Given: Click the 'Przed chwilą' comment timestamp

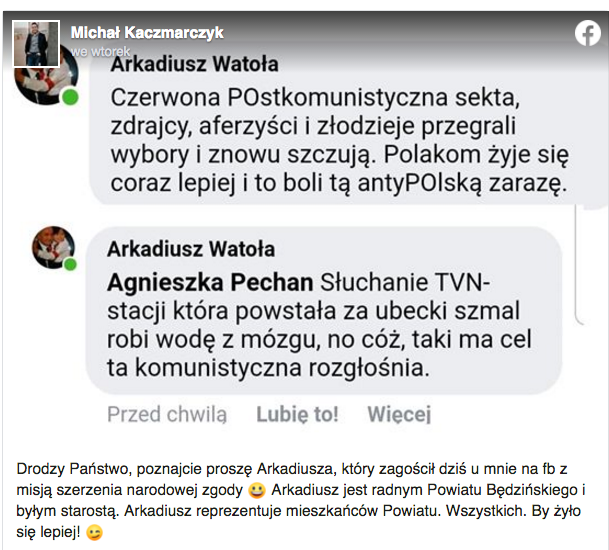Looking at the screenshot, I should point(167,414).
